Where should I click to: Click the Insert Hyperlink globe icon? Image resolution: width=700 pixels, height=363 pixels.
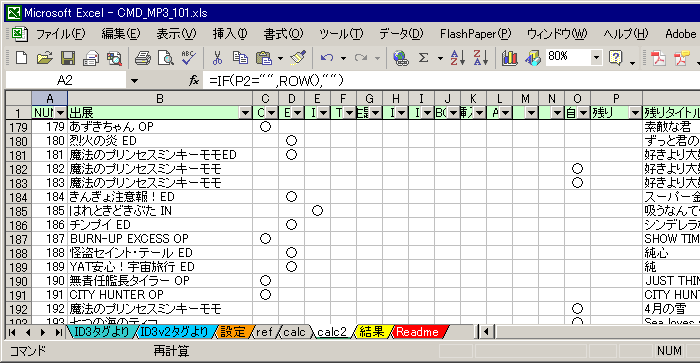[400, 58]
